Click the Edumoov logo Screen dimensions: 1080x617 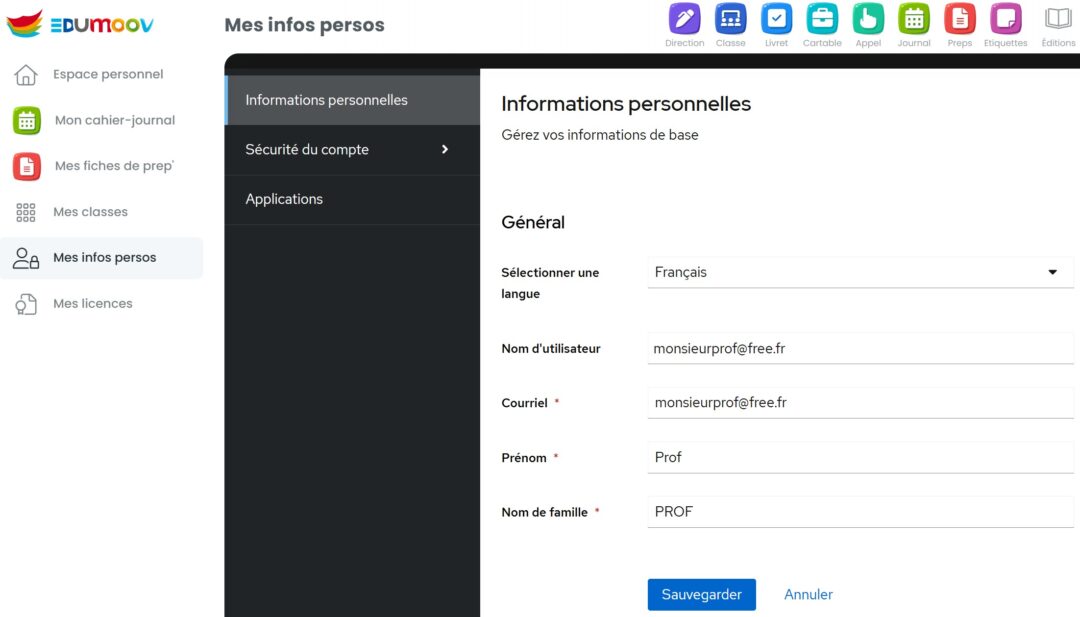coord(80,24)
